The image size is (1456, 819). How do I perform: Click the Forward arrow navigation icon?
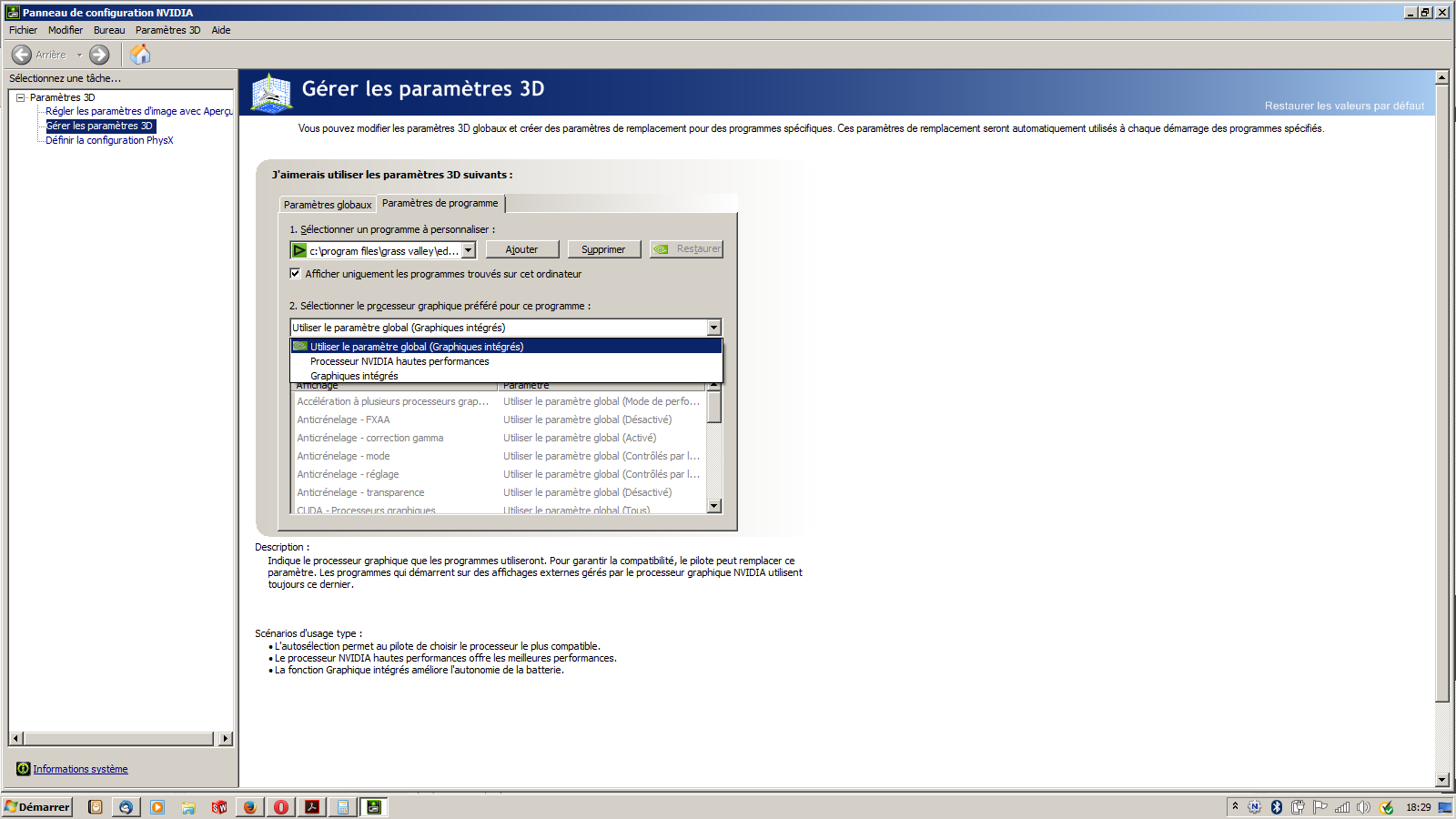tap(99, 55)
